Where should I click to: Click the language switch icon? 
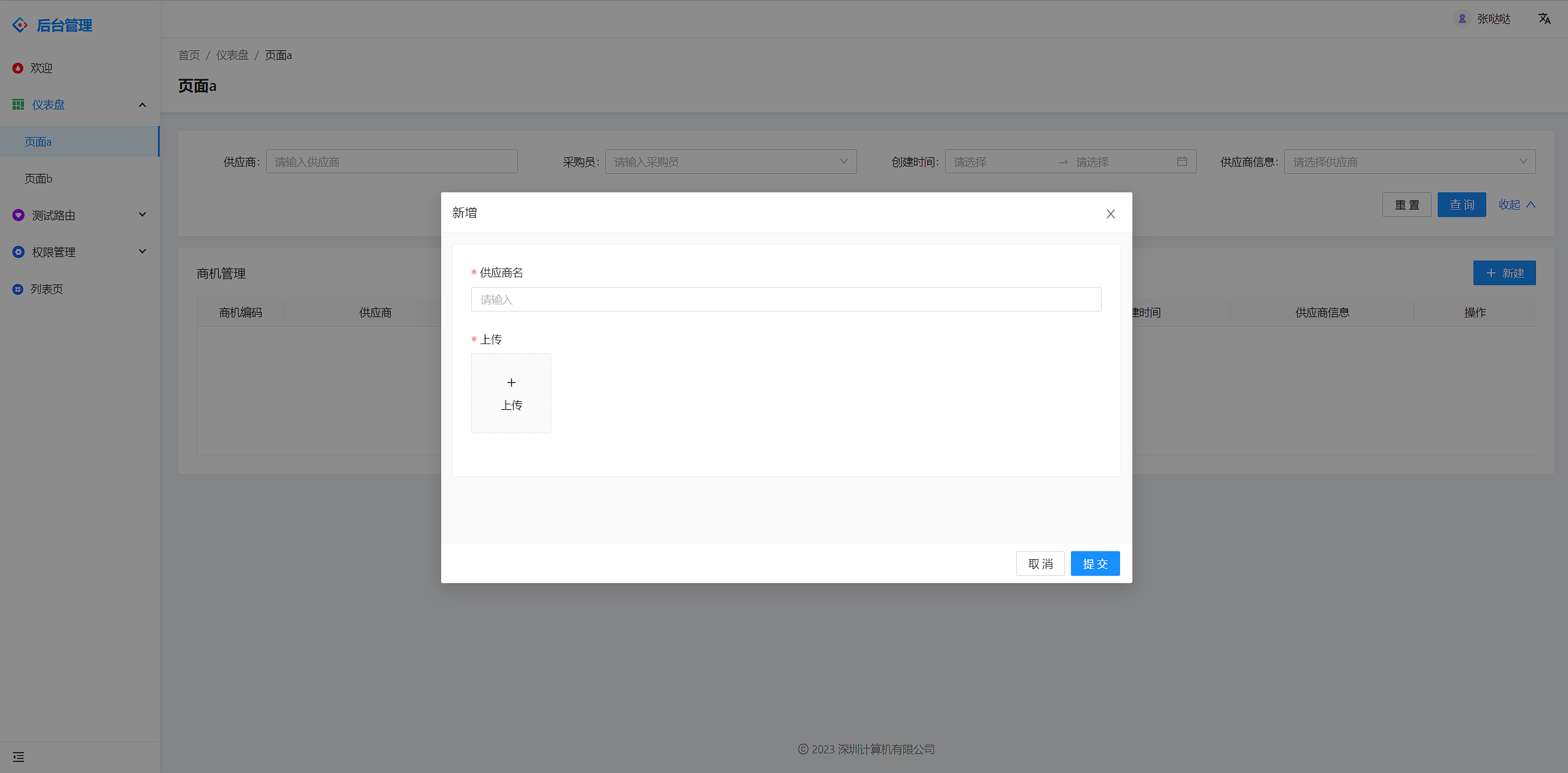1545,19
